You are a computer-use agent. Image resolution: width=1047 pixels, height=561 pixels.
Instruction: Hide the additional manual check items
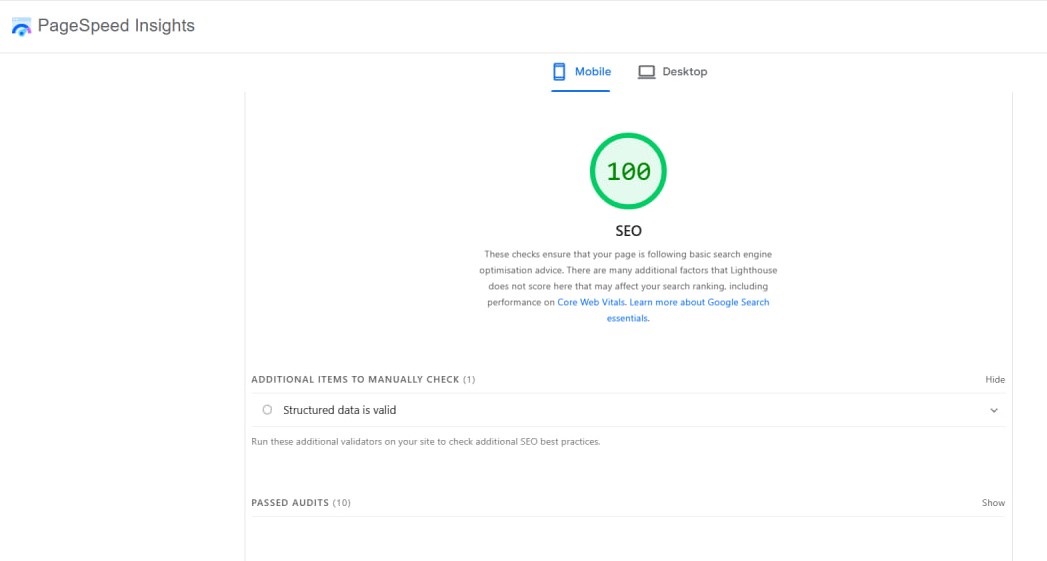pos(994,380)
